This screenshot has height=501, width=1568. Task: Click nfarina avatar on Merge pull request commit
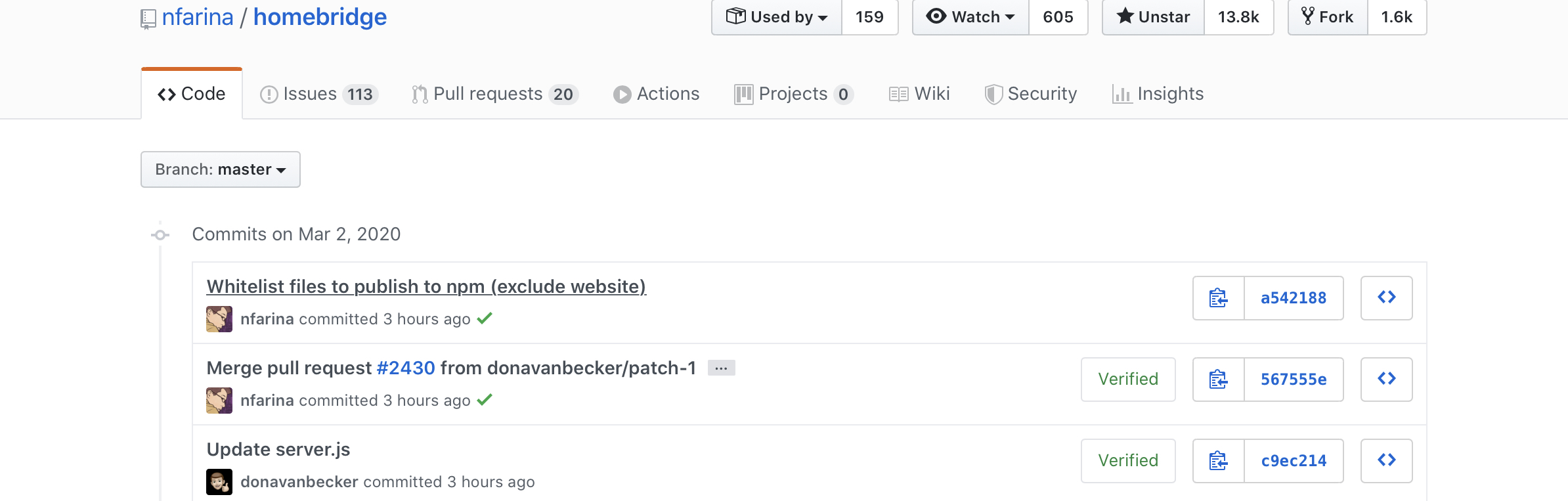point(219,401)
